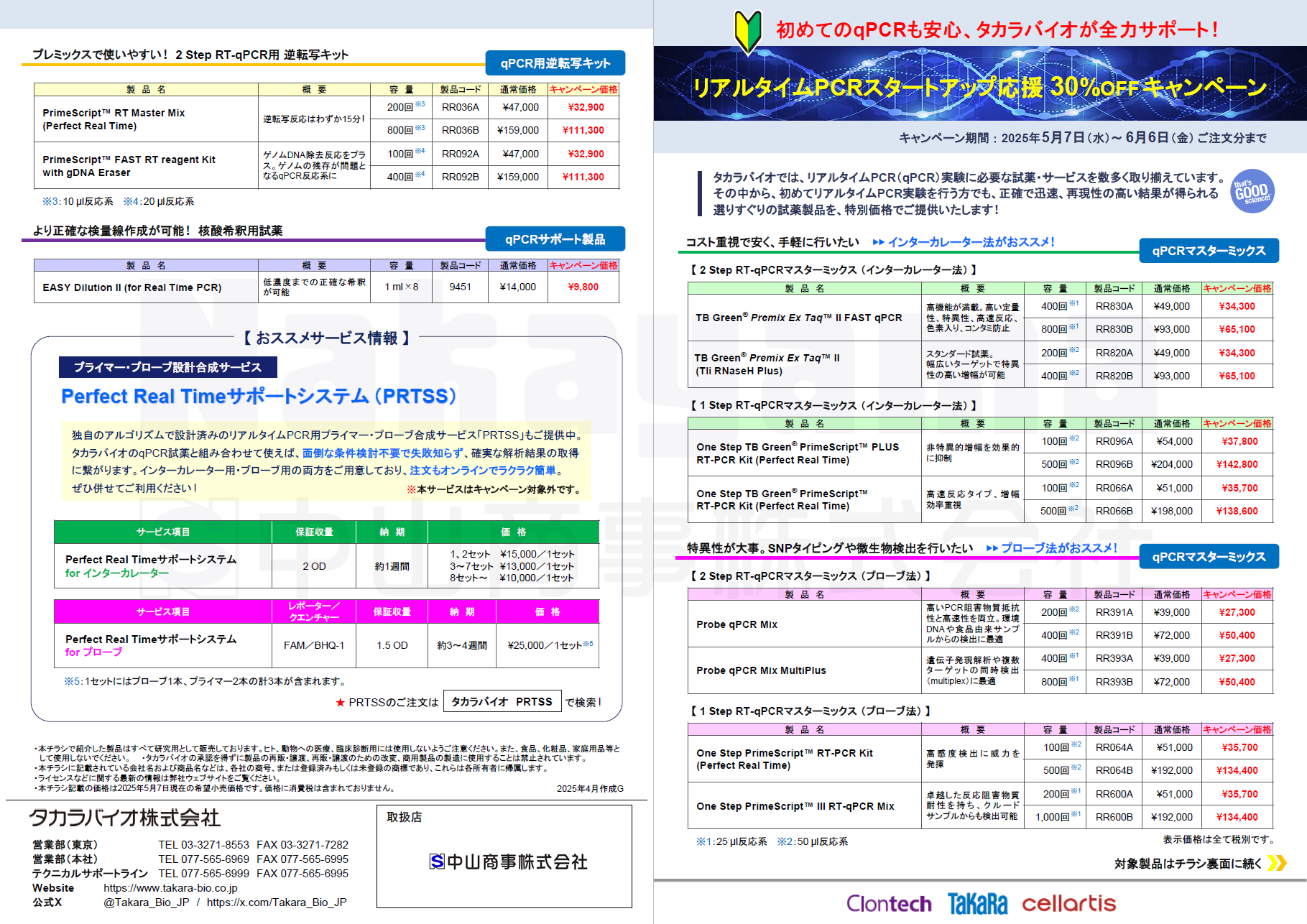Click One Step PrimeScript III RT-qPCR Mix name
The image size is (1307, 924).
click(795, 806)
